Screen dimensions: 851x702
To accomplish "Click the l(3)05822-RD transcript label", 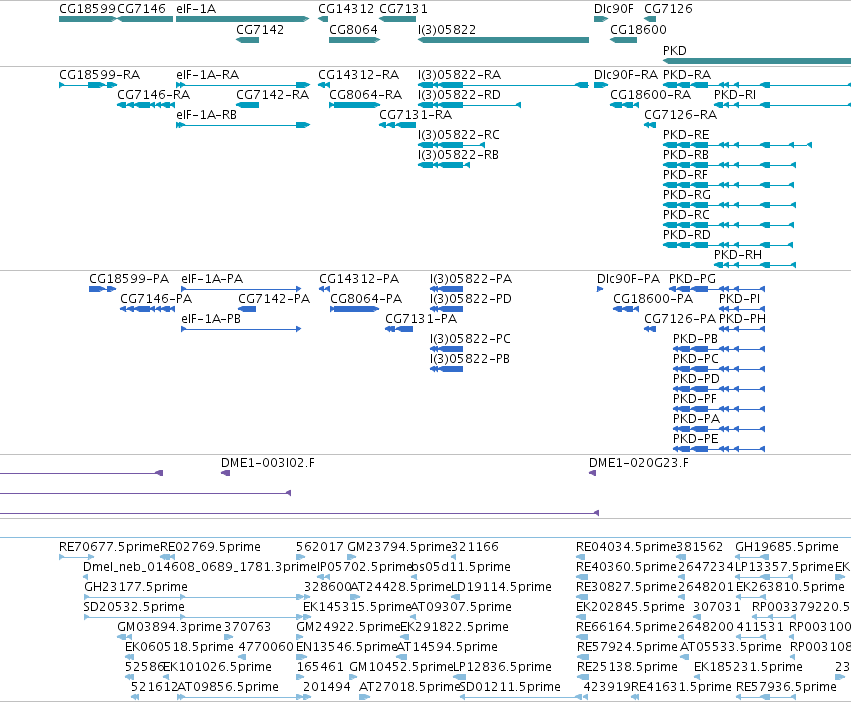I will 460,94.
